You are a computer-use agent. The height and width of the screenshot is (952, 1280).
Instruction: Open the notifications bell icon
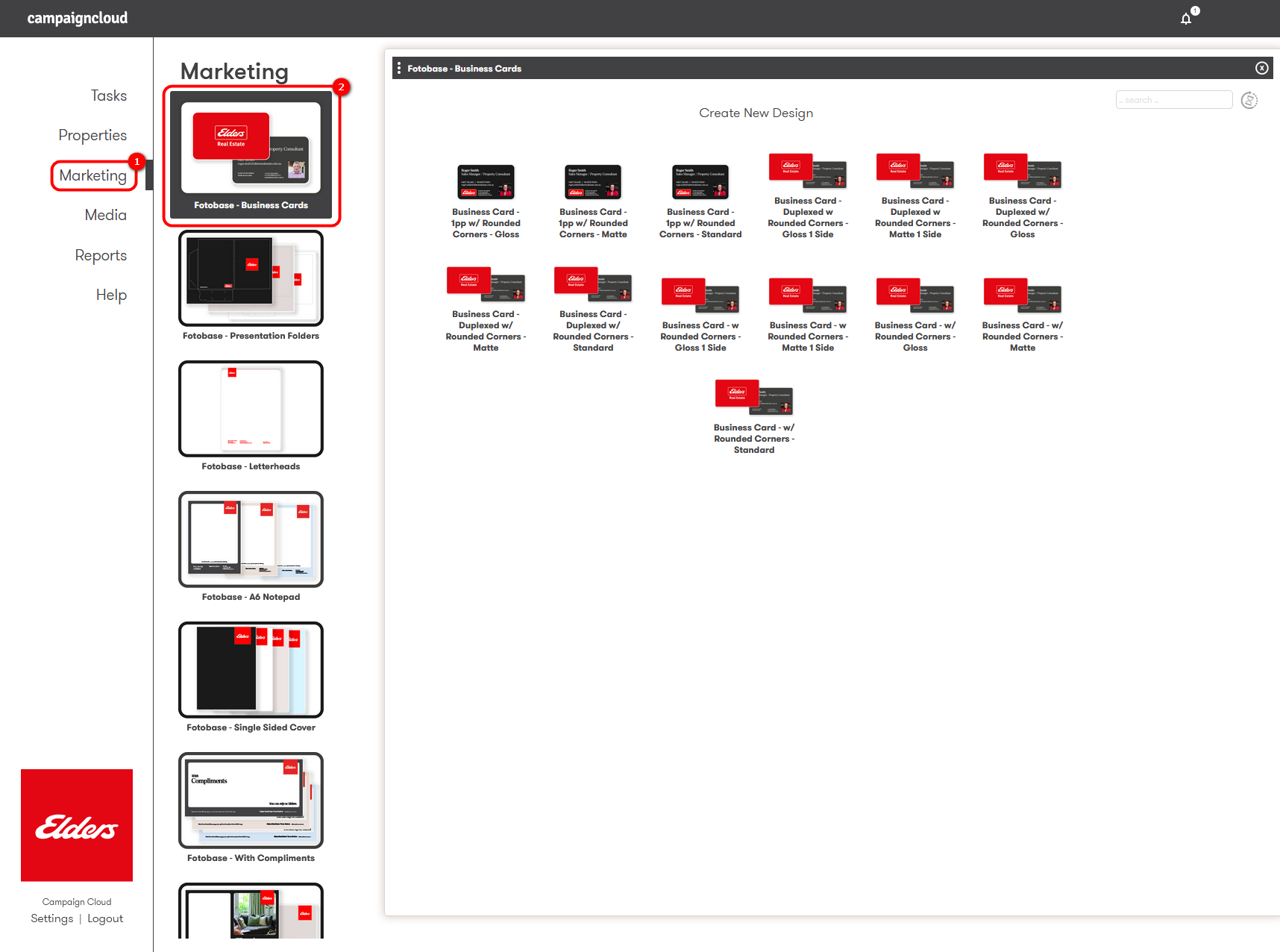1186,19
